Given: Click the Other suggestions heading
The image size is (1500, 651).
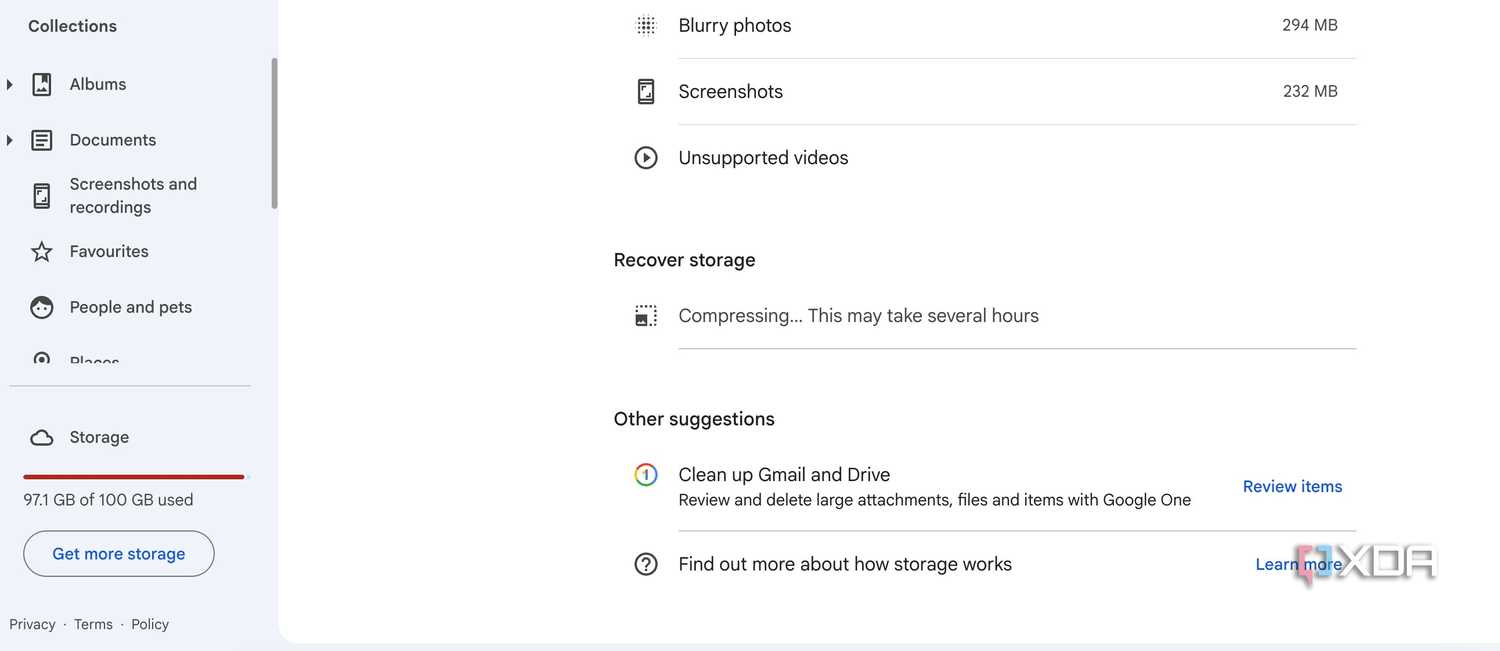Looking at the screenshot, I should [x=694, y=419].
